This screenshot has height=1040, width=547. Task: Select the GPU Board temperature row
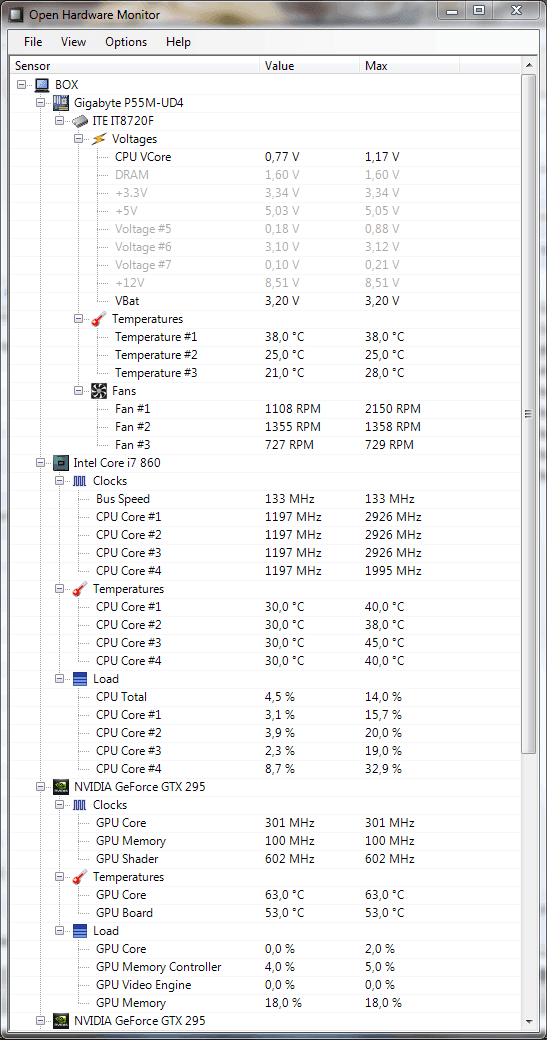point(266,913)
